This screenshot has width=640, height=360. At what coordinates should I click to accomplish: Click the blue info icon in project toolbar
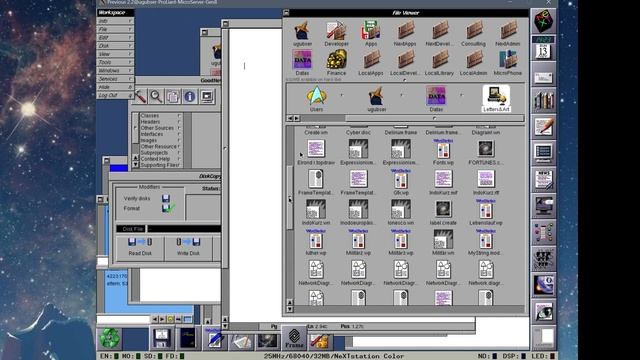(x=189, y=97)
